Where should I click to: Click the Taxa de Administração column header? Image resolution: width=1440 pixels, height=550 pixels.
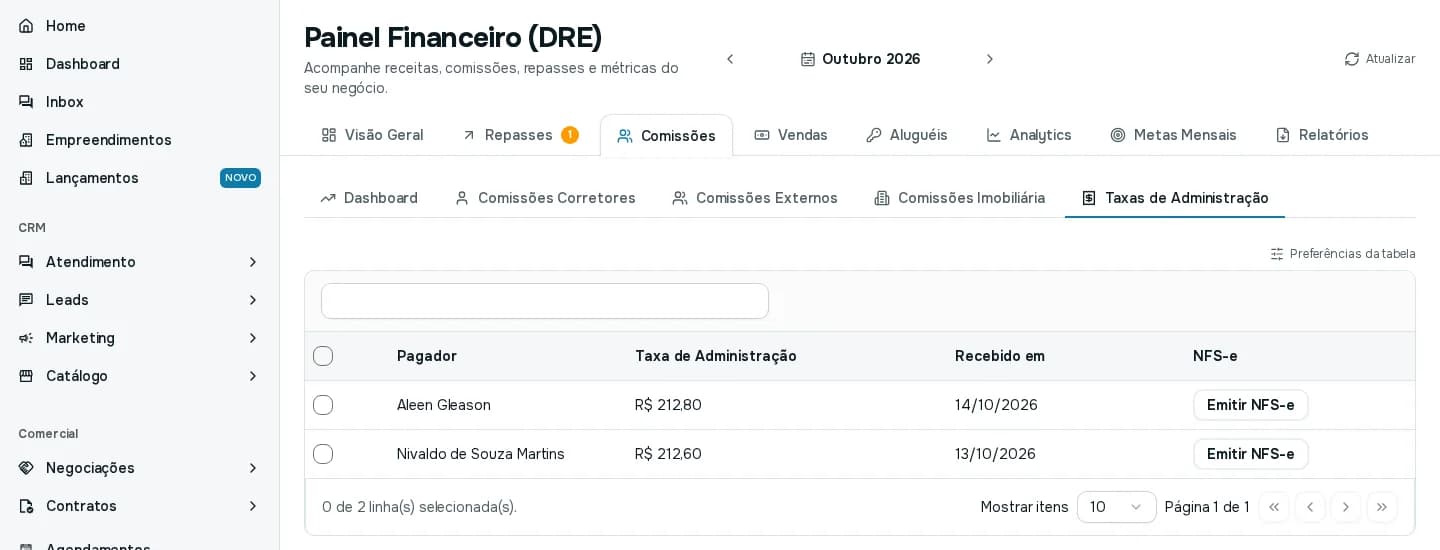[716, 356]
